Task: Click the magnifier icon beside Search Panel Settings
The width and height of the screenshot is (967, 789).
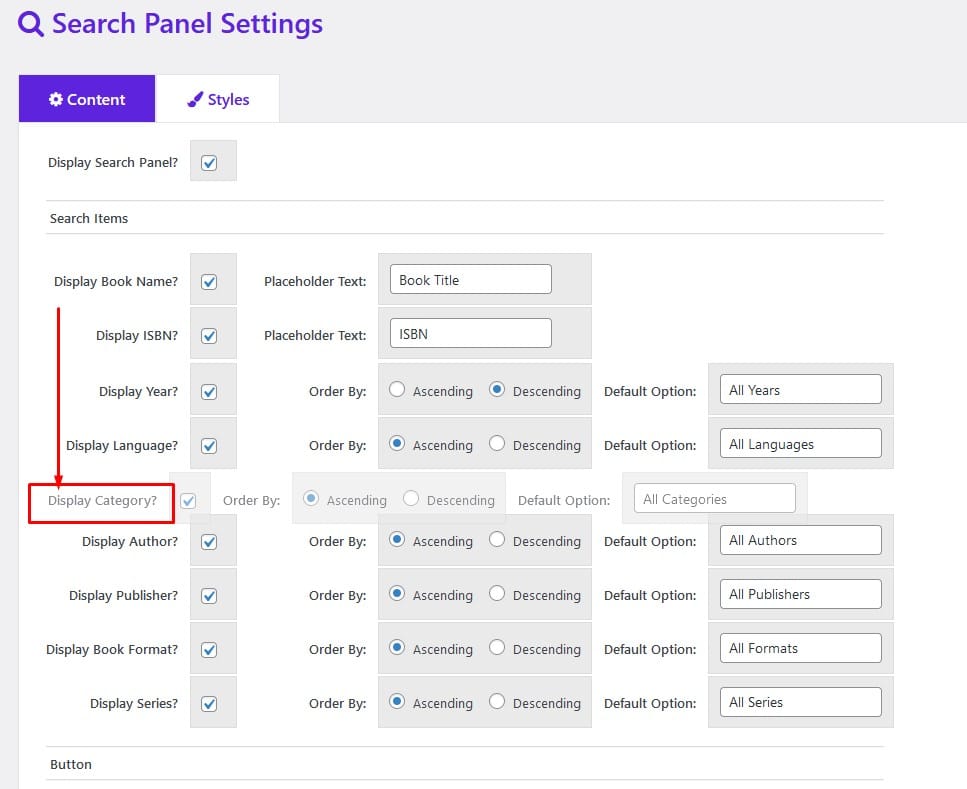Action: tap(30, 24)
